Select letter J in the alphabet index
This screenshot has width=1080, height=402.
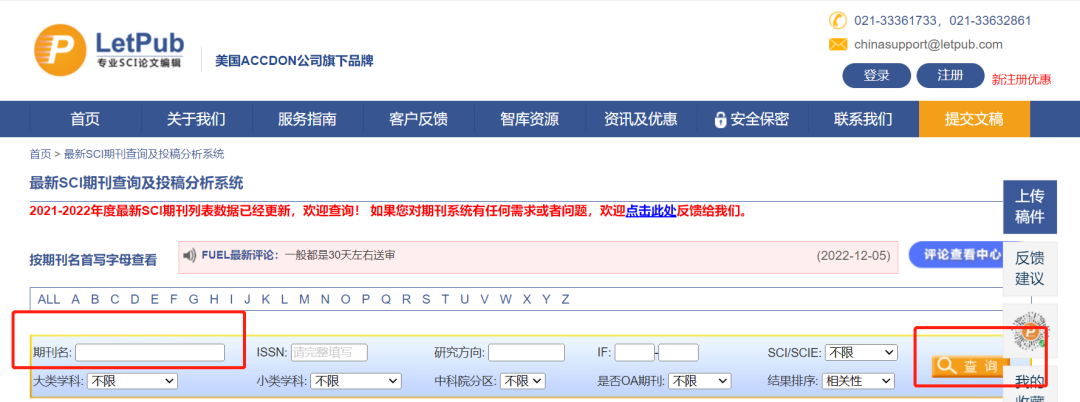pos(247,299)
